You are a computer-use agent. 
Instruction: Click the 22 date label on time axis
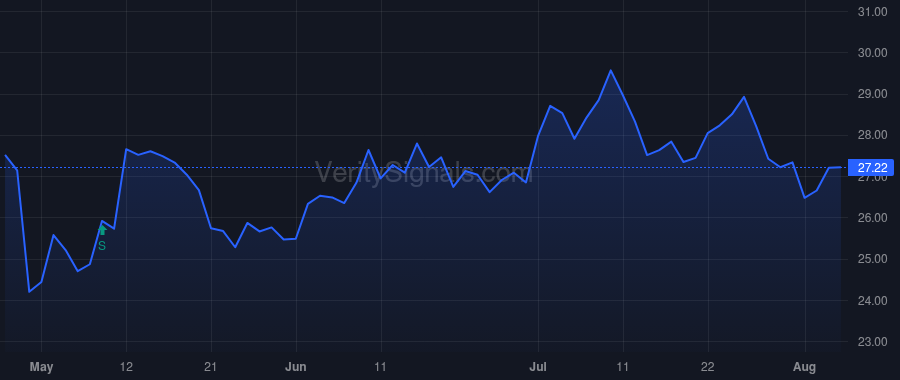[708, 367]
